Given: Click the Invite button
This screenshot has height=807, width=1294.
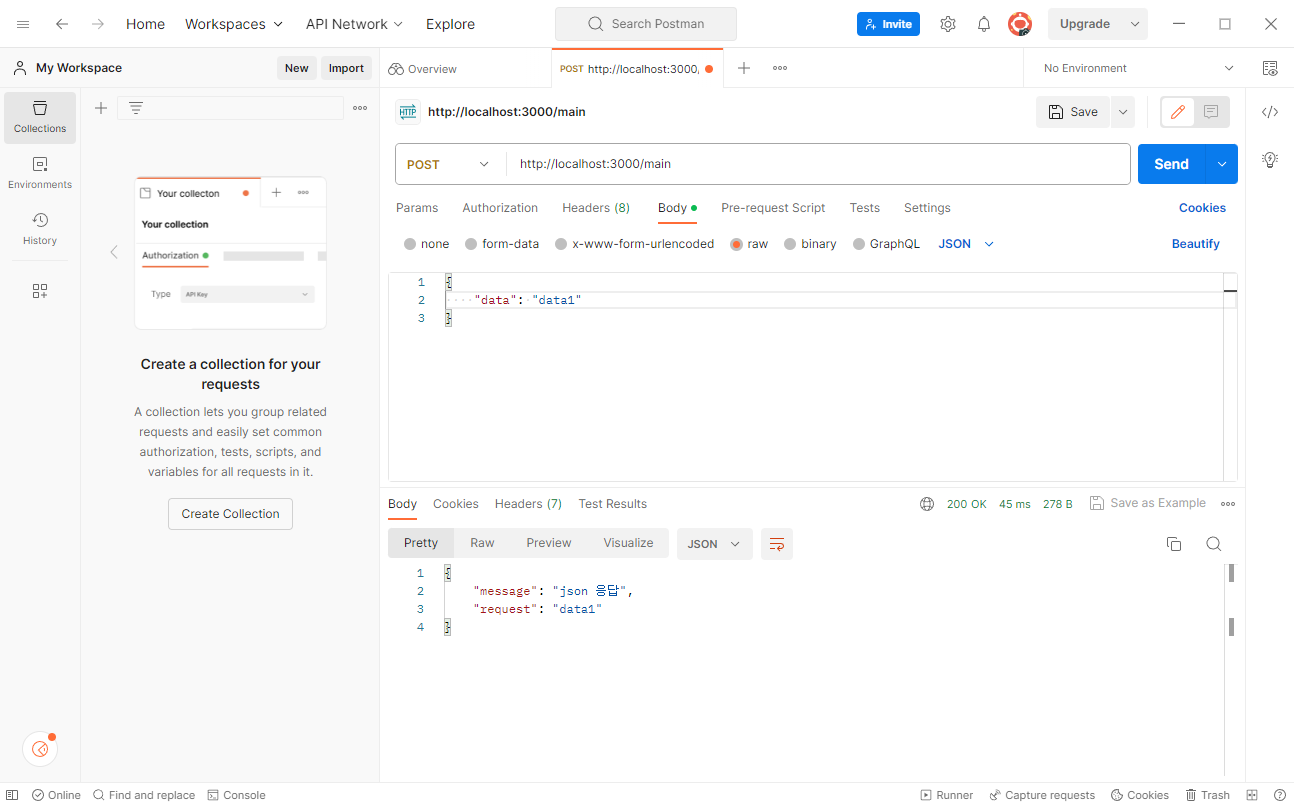Looking at the screenshot, I should [888, 24].
